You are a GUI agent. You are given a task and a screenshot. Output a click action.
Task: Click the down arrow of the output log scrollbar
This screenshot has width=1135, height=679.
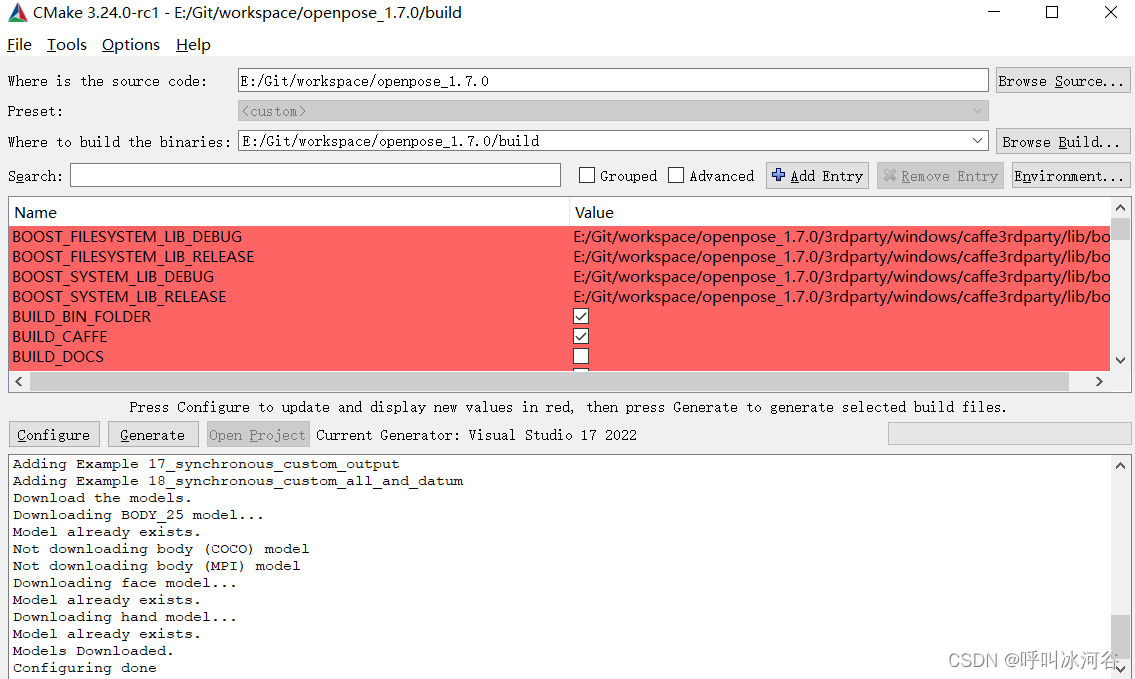[1121, 670]
